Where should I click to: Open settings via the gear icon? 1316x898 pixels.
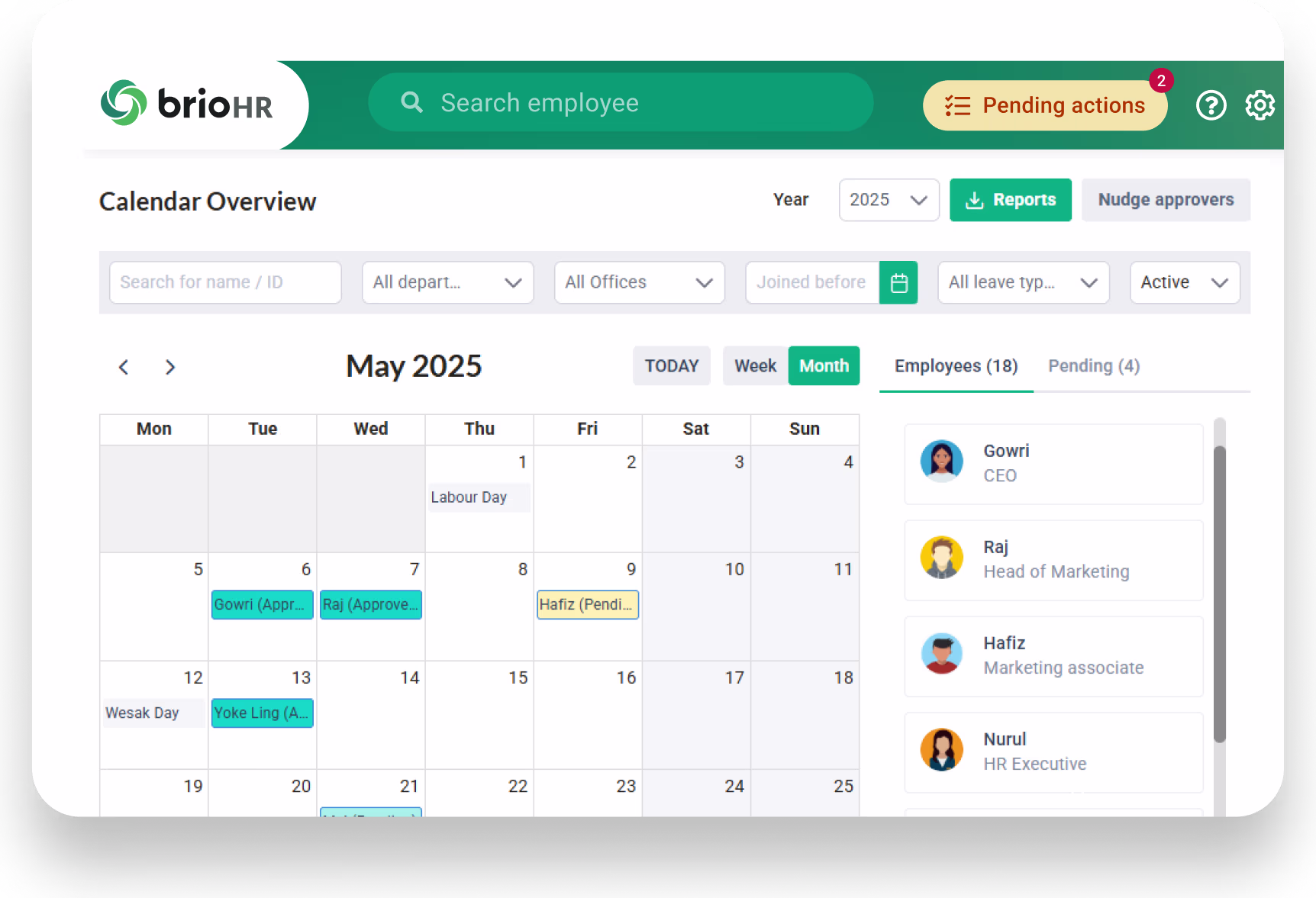point(1260,105)
